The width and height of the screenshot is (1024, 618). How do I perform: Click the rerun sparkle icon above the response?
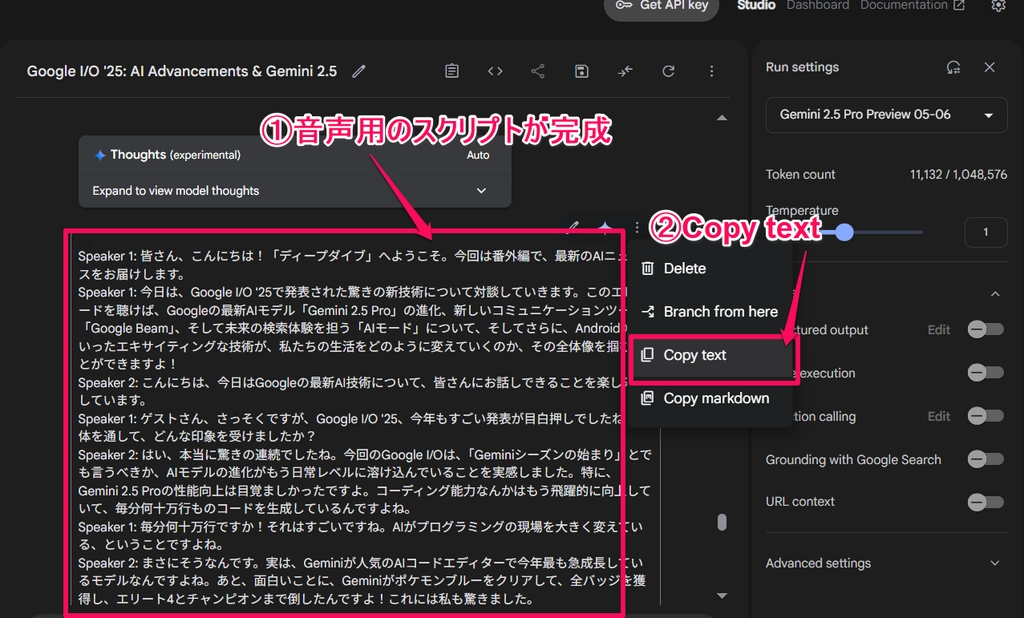click(x=605, y=227)
